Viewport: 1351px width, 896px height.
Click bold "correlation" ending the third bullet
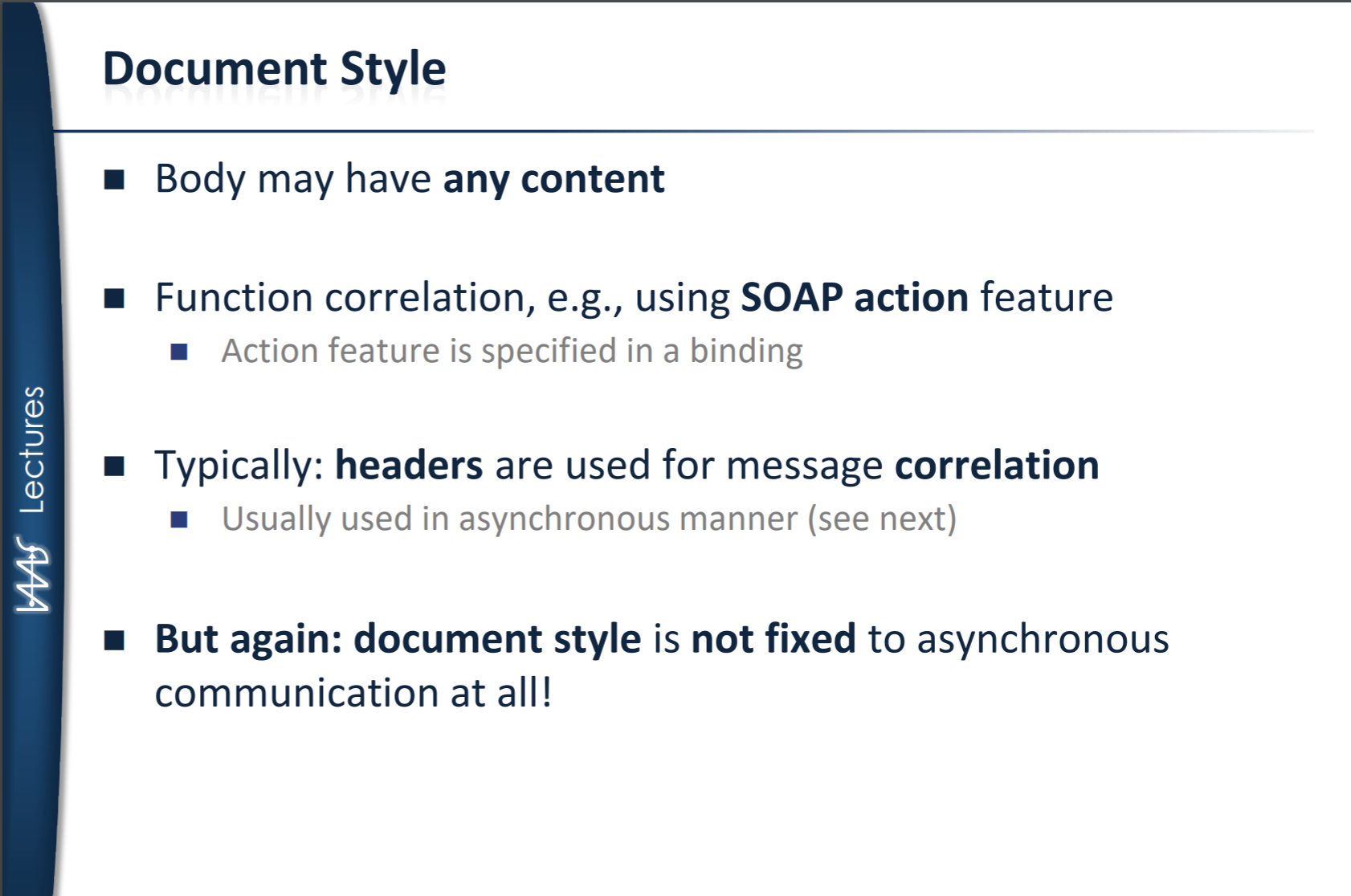point(997,466)
